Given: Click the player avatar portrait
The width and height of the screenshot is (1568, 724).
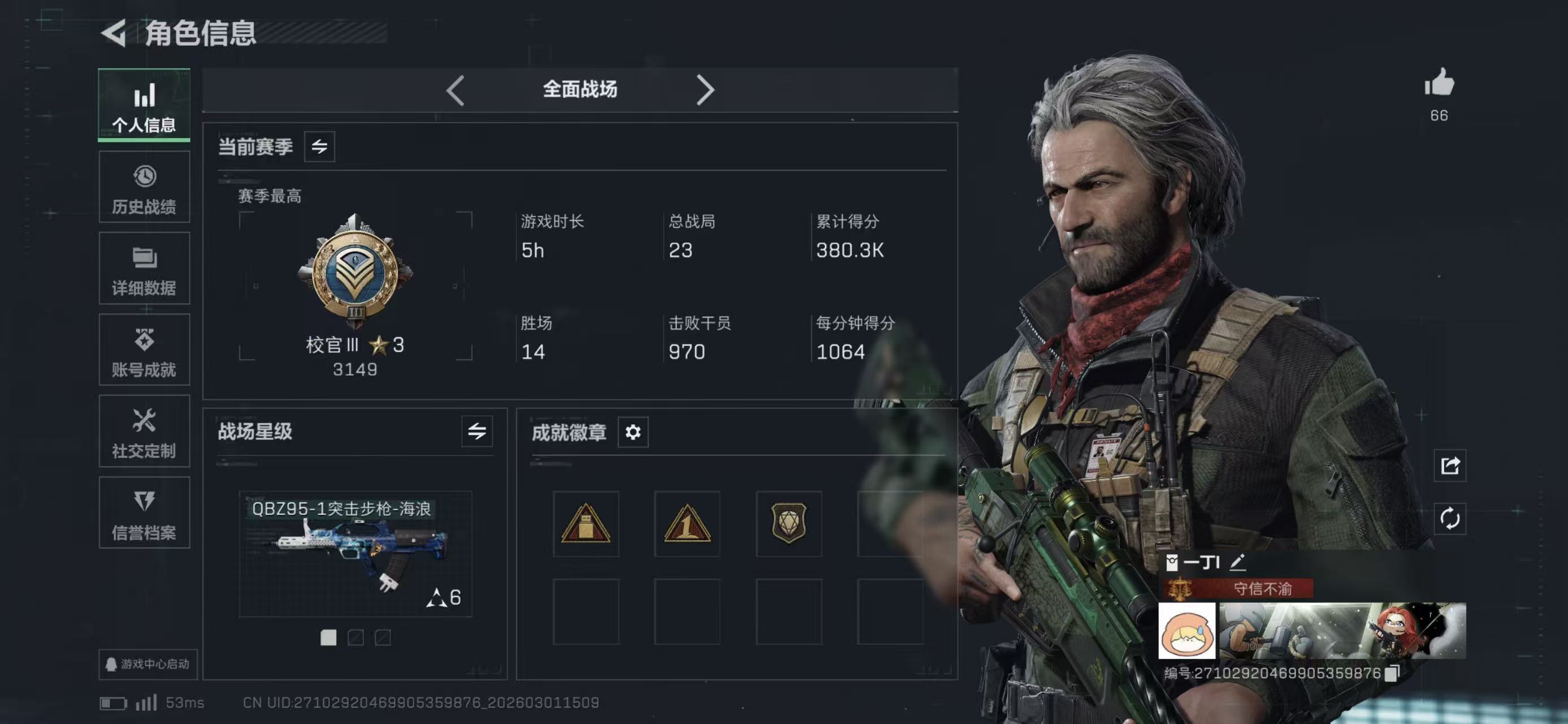Looking at the screenshot, I should pyautogui.click(x=1187, y=631).
